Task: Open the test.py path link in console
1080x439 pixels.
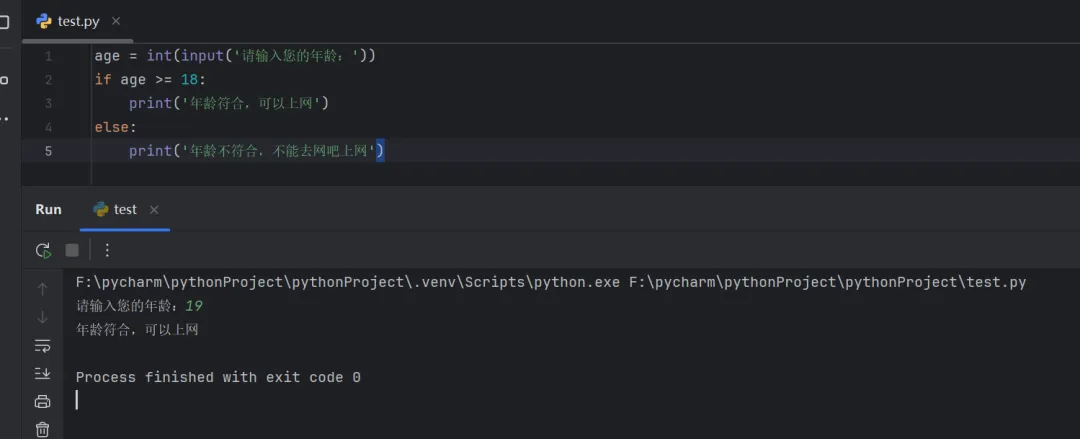Action: [827, 282]
